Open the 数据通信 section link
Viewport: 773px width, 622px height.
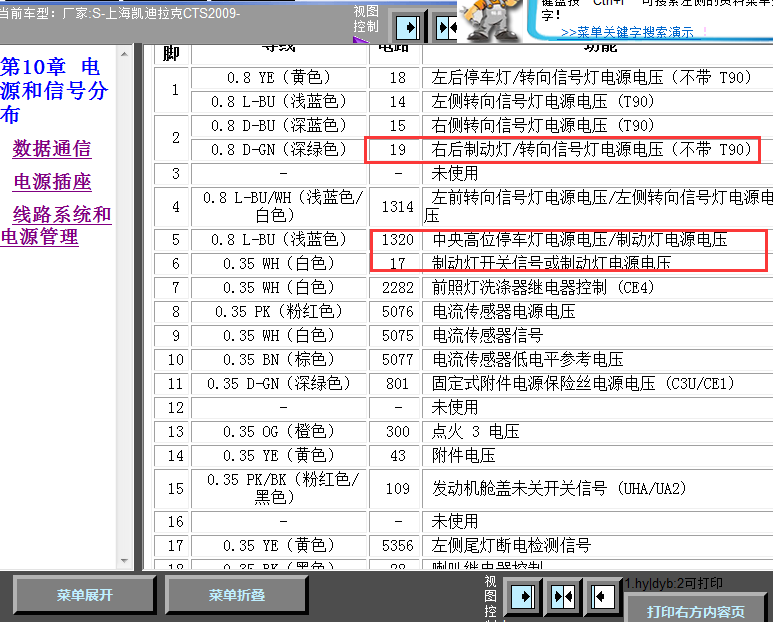click(52, 149)
